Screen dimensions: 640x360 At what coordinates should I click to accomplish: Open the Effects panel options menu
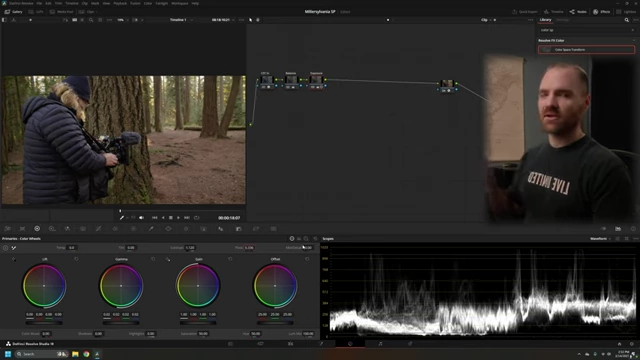click(636, 20)
